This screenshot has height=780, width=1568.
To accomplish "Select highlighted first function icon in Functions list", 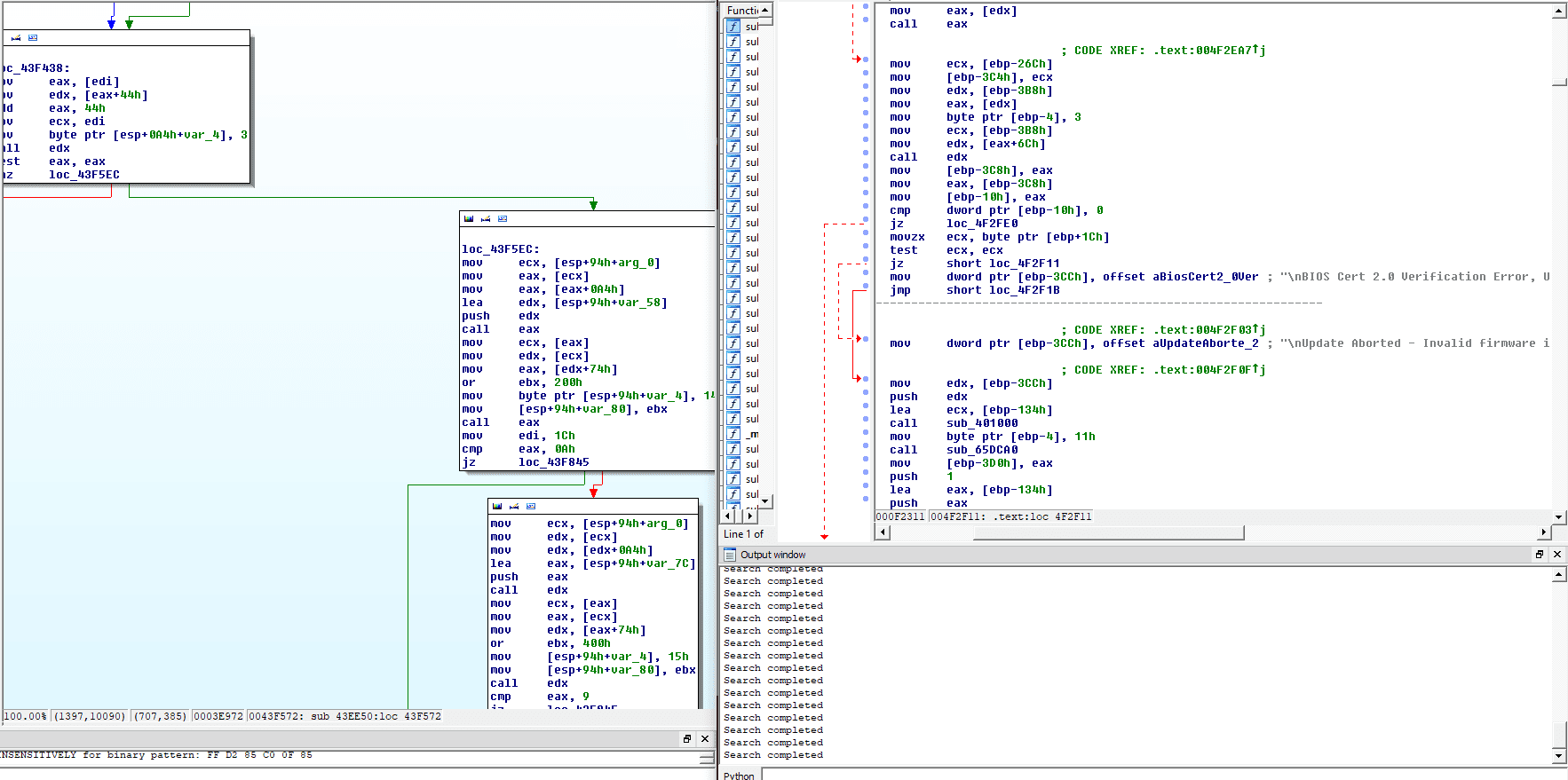I will coord(733,27).
